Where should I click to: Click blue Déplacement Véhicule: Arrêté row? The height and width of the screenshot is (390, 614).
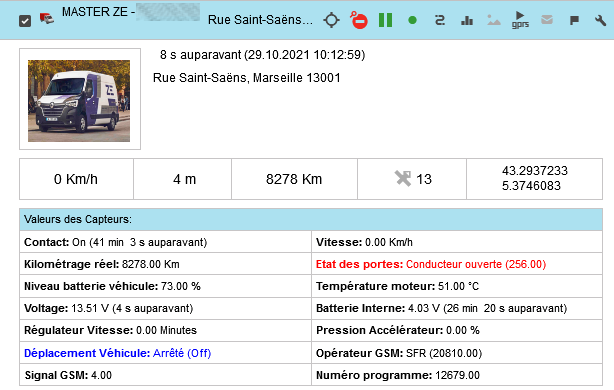[x=165, y=353]
